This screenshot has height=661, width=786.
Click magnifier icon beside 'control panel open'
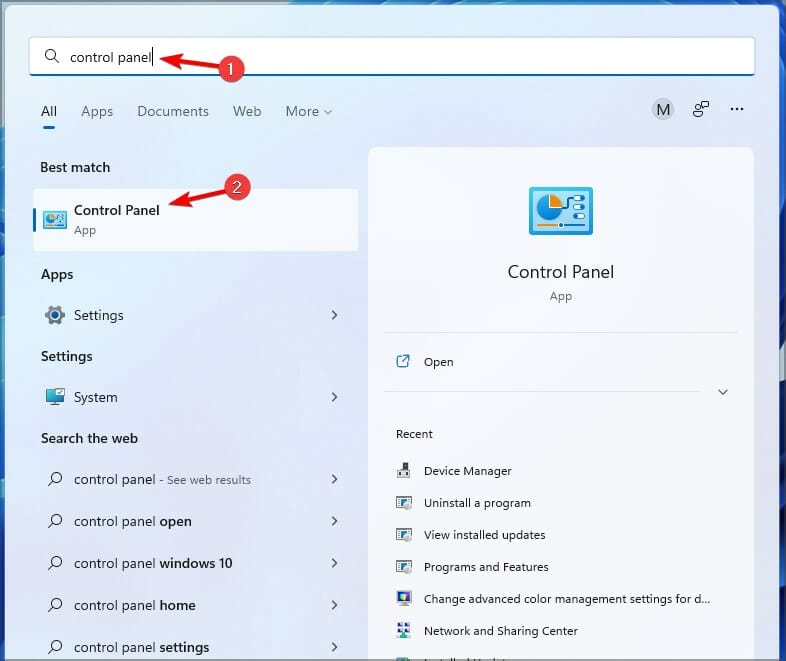click(55, 521)
